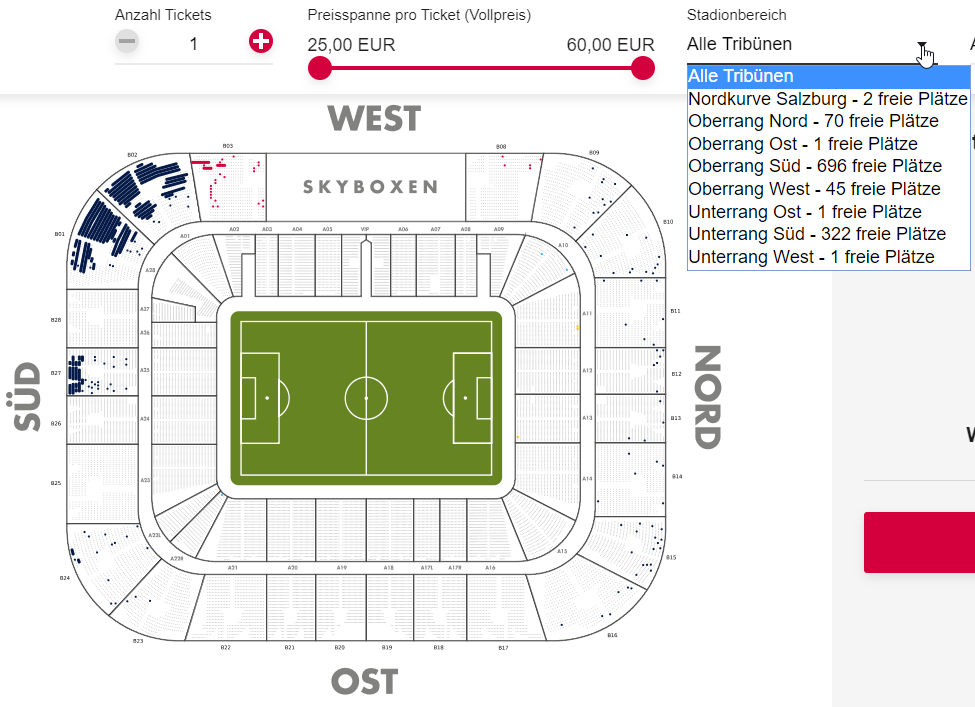Click the Stadionbereich dropdown arrow

tap(922, 46)
